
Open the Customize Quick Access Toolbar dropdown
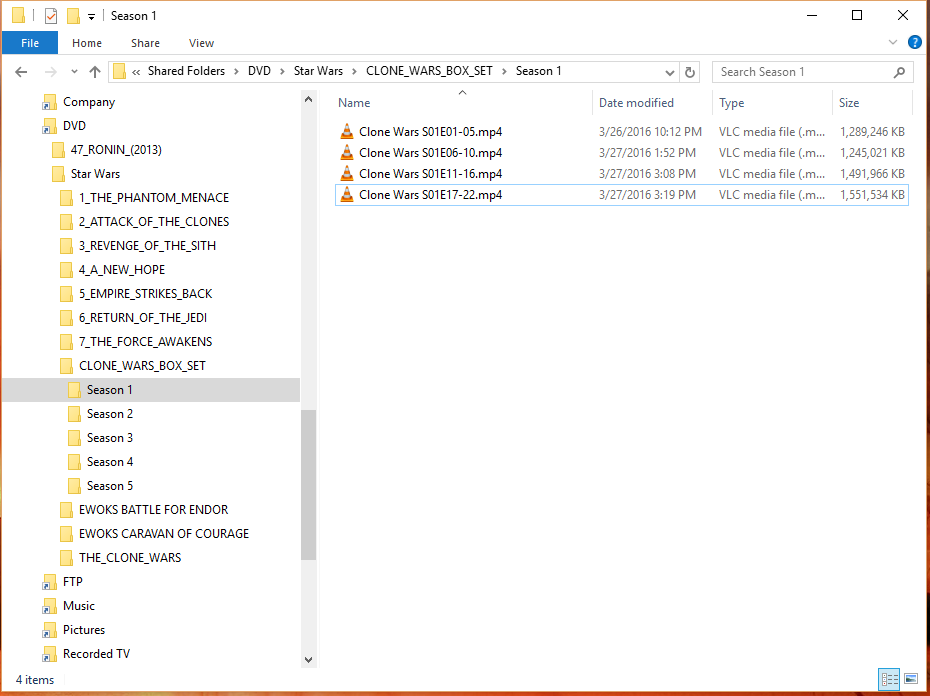pos(93,16)
